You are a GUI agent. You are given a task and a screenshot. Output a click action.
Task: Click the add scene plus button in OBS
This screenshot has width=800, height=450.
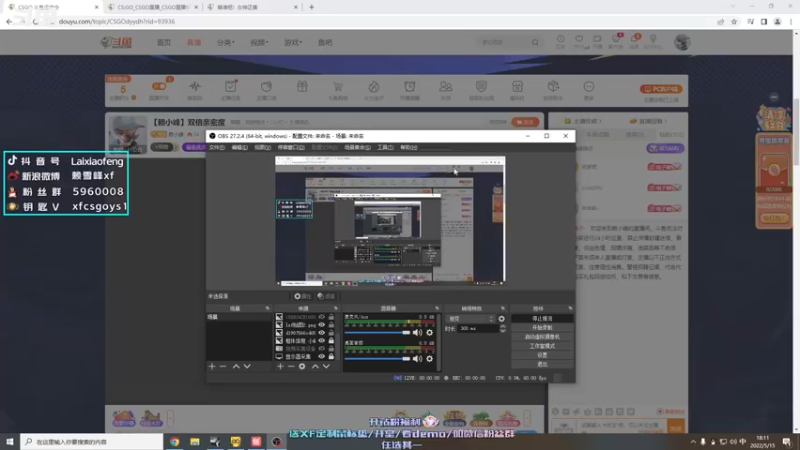(212, 366)
